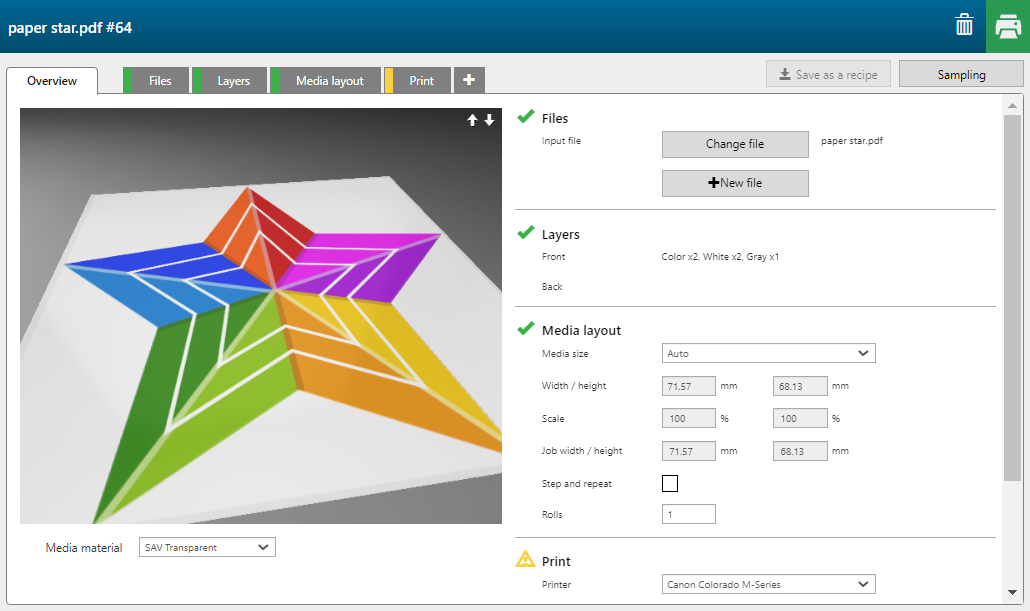Delete the job with trash icon
The width and height of the screenshot is (1030, 611).
pos(964,26)
